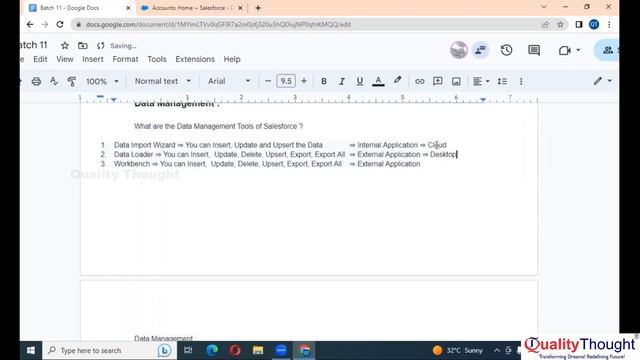This screenshot has height=360, width=640.
Task: Increase font size with plus button
Action: [304, 81]
